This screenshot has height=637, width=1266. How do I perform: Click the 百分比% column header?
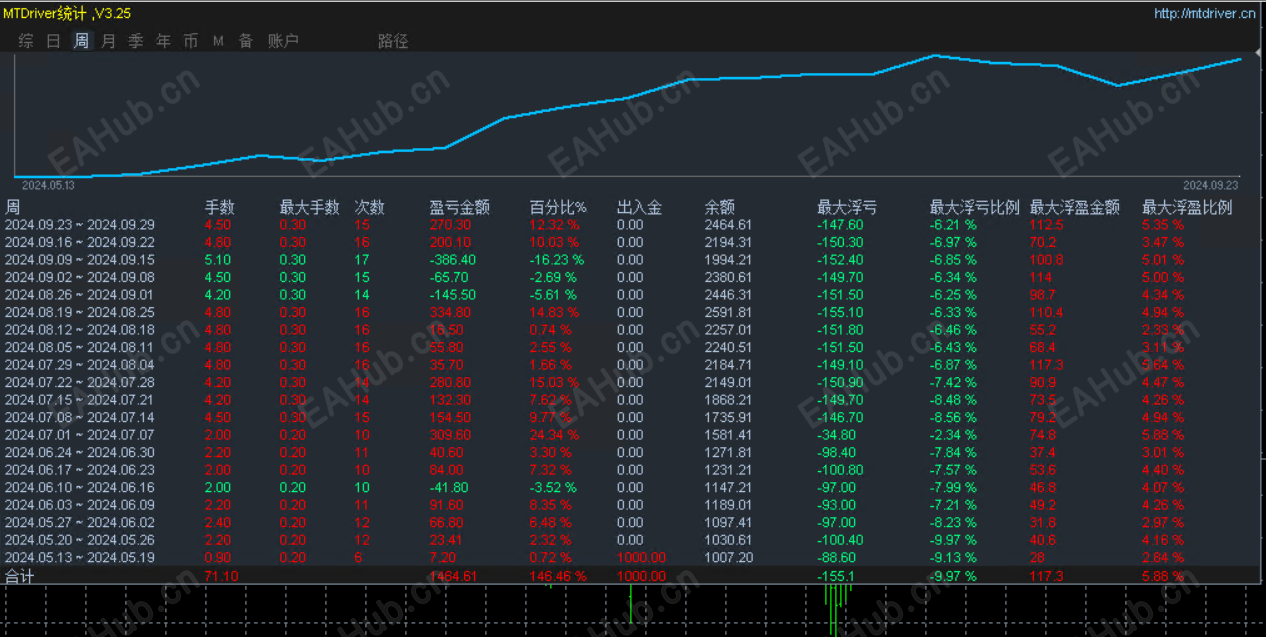558,207
